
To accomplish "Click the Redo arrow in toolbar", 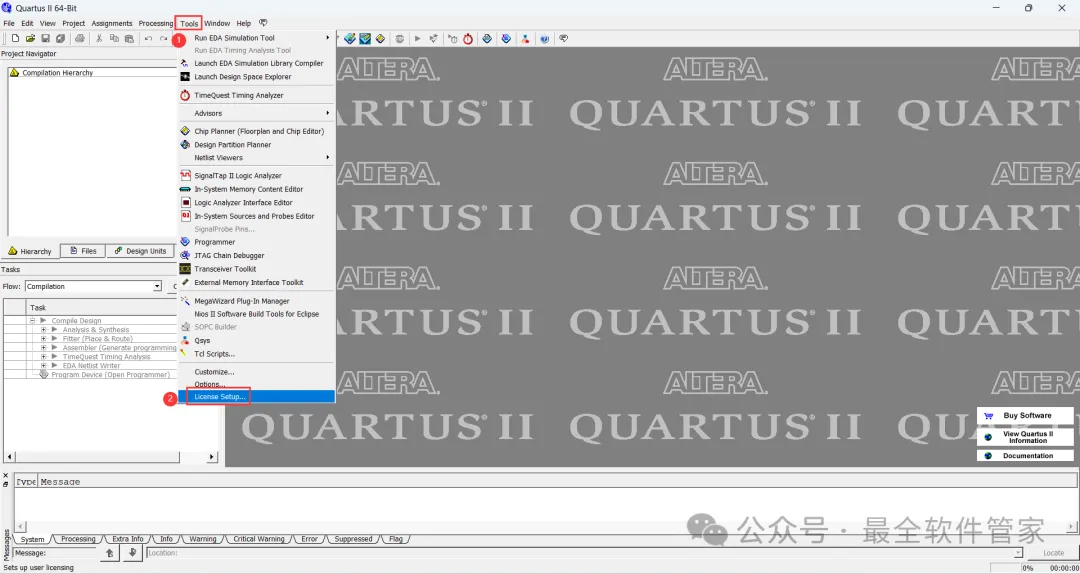I will [x=163, y=39].
